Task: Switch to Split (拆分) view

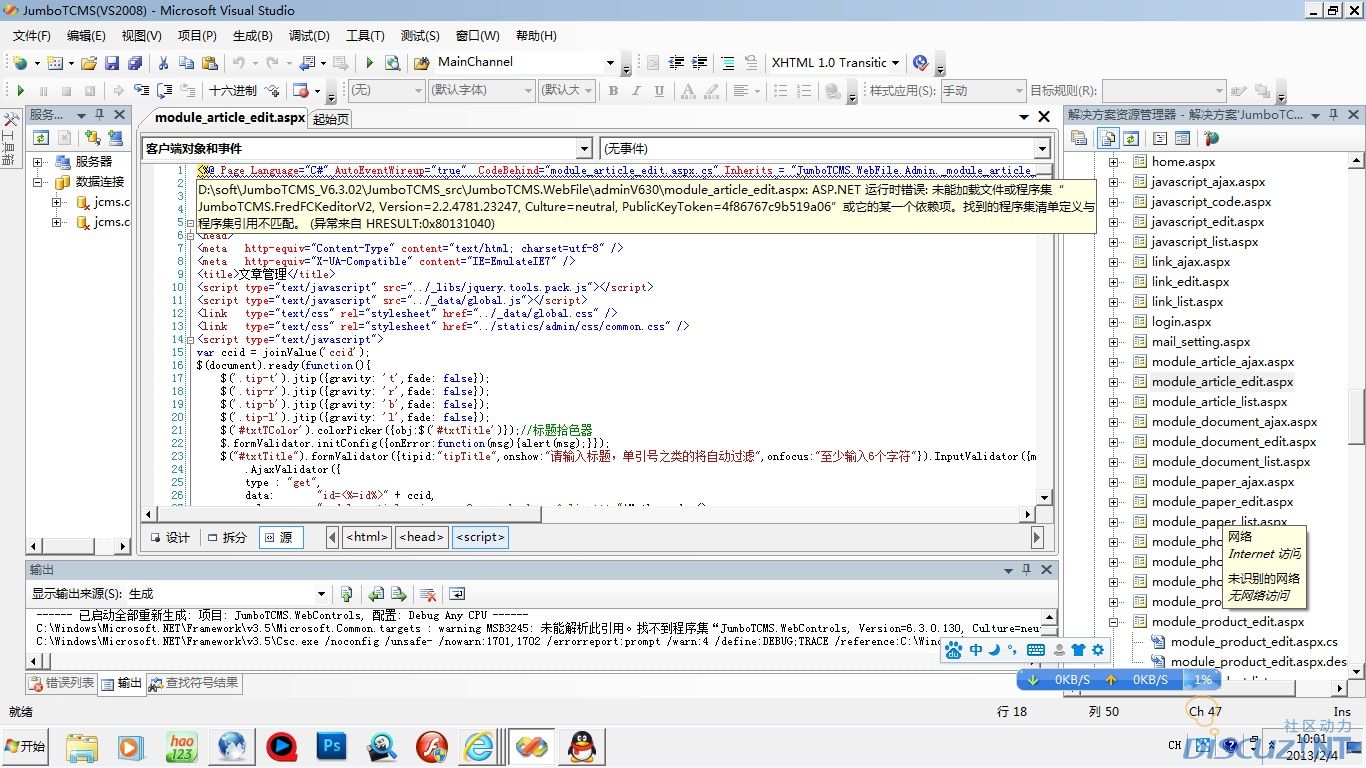Action: [226, 537]
